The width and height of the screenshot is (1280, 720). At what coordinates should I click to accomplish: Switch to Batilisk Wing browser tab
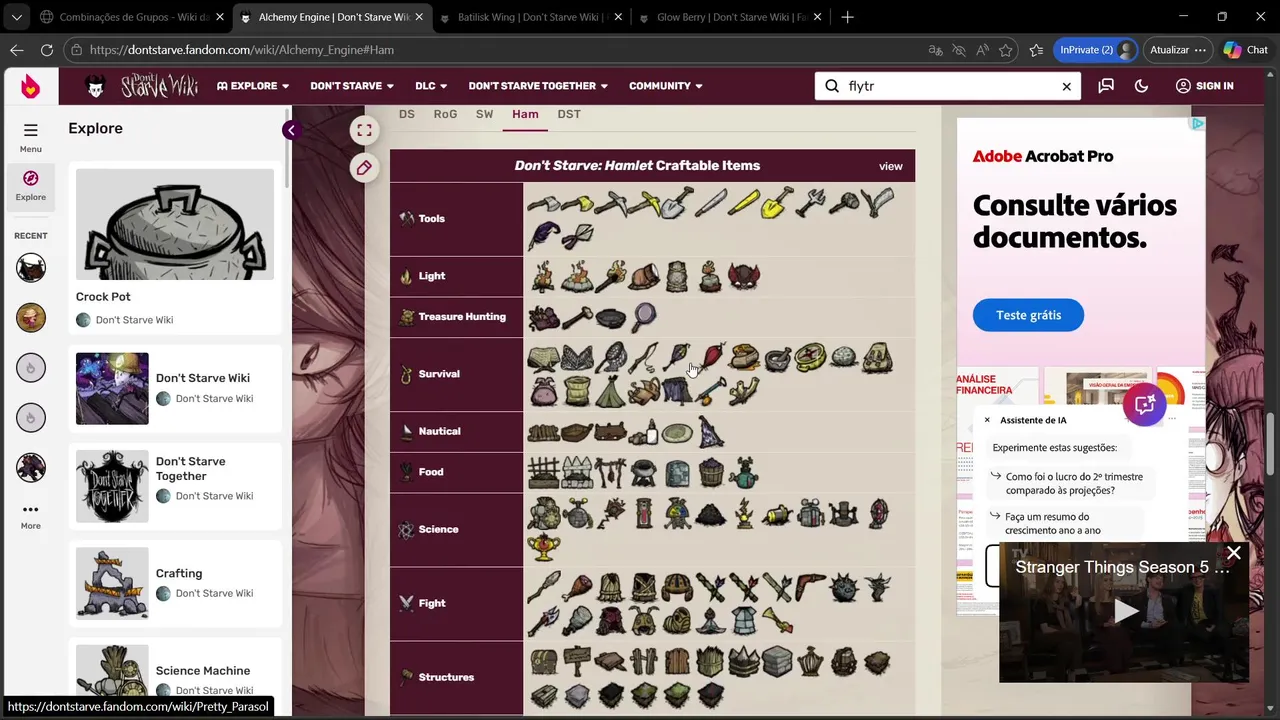pyautogui.click(x=529, y=17)
